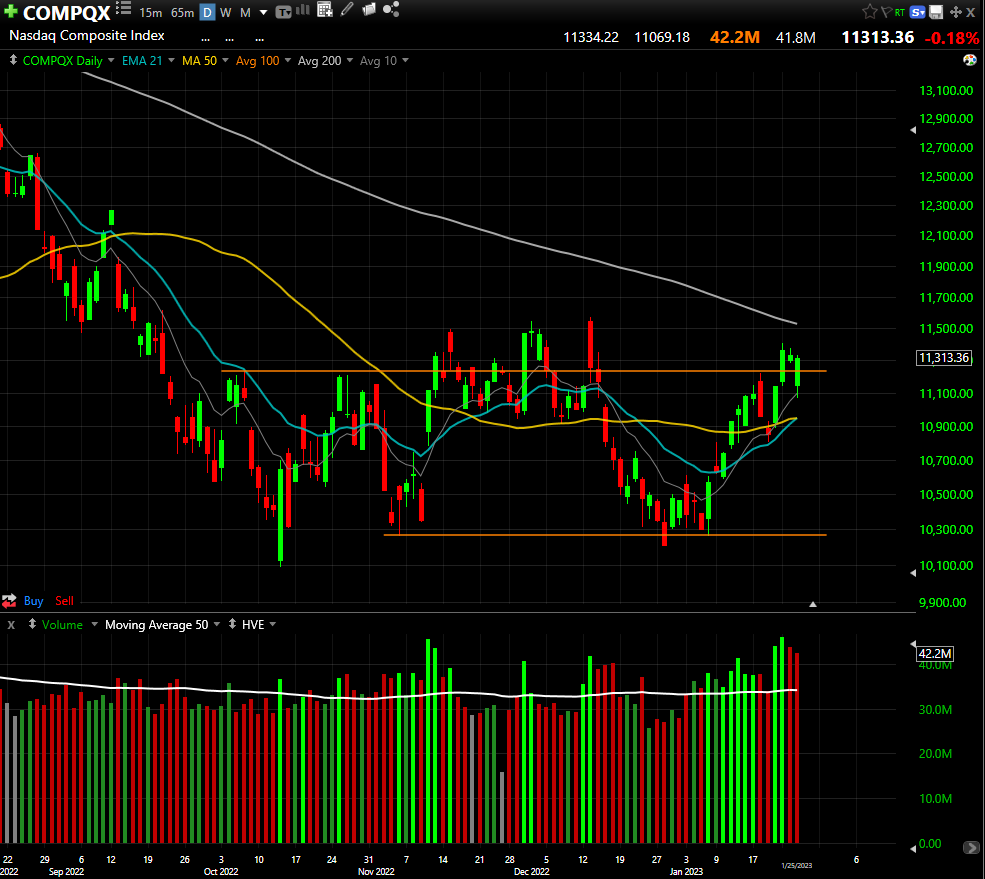Viewport: 985px width, 879px height.
Task: Click volume scale arrow marker at top
Action: (x=913, y=644)
